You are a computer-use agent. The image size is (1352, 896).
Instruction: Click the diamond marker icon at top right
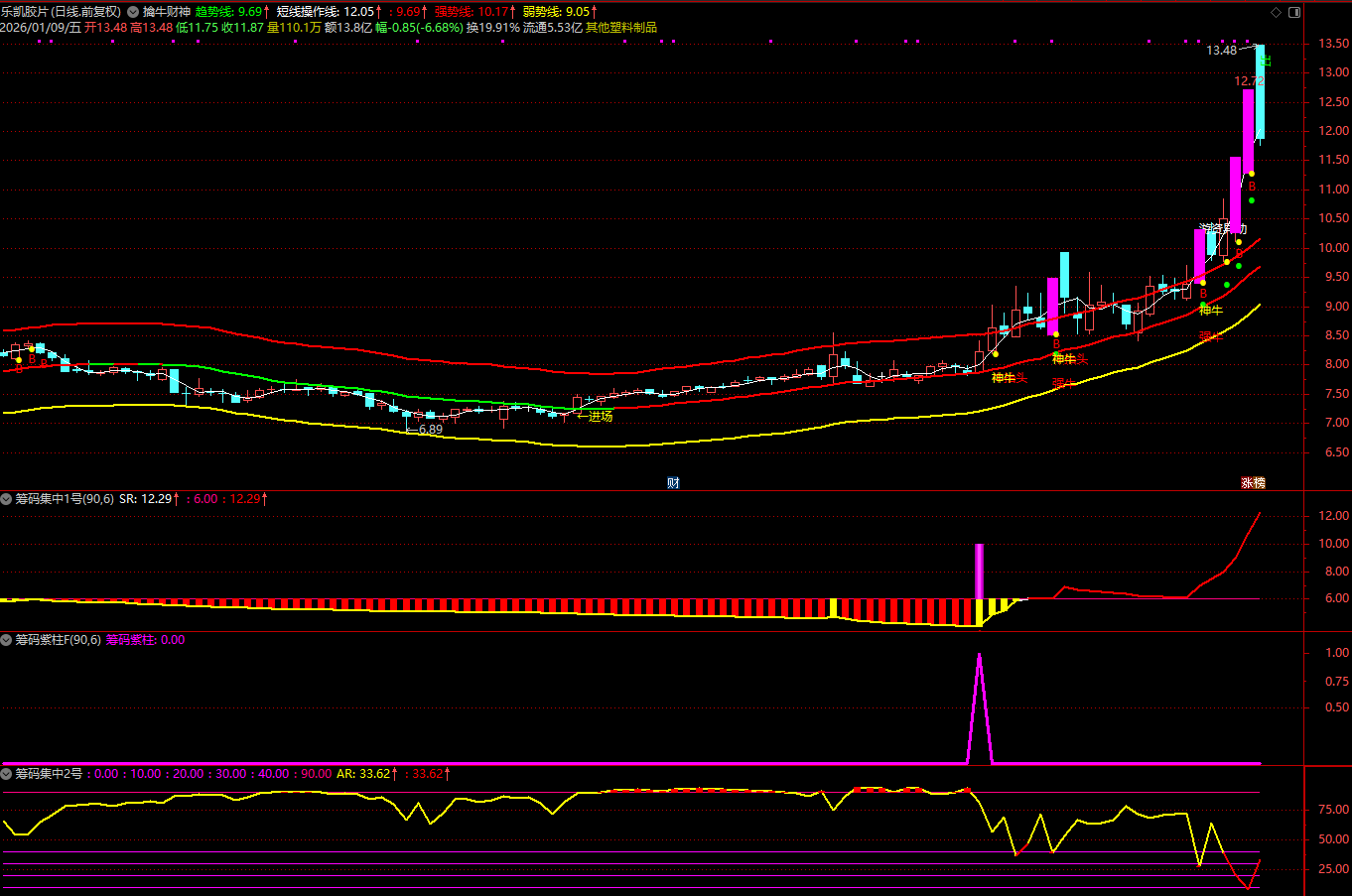(x=1277, y=12)
